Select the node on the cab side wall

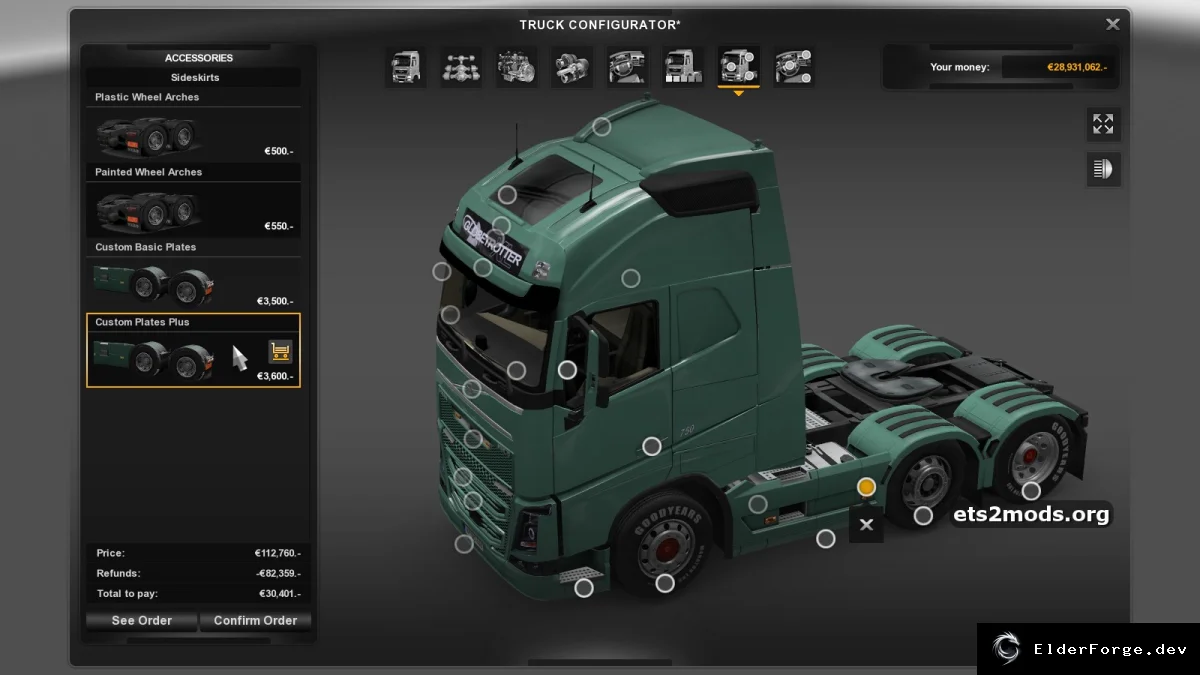[630, 278]
